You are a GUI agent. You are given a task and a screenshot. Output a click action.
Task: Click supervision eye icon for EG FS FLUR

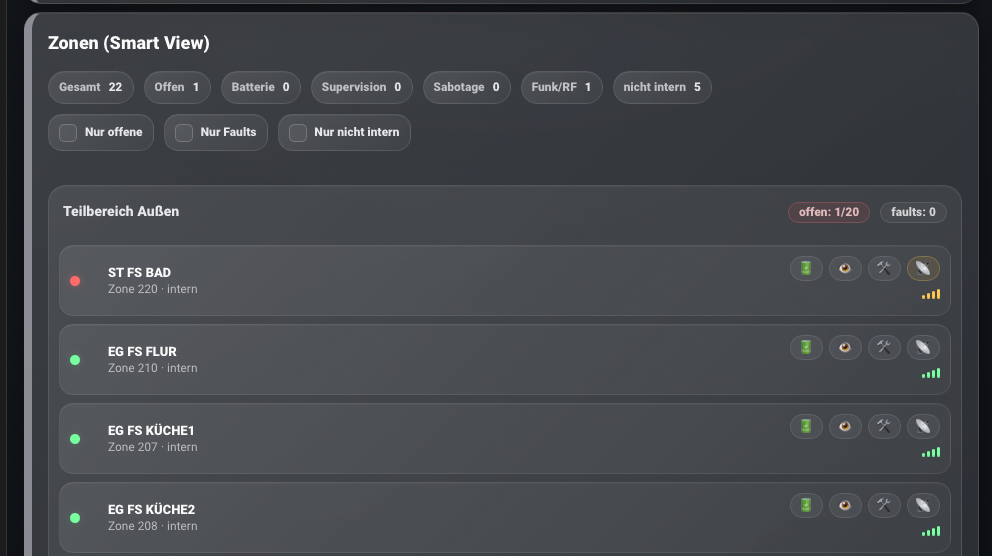click(845, 347)
